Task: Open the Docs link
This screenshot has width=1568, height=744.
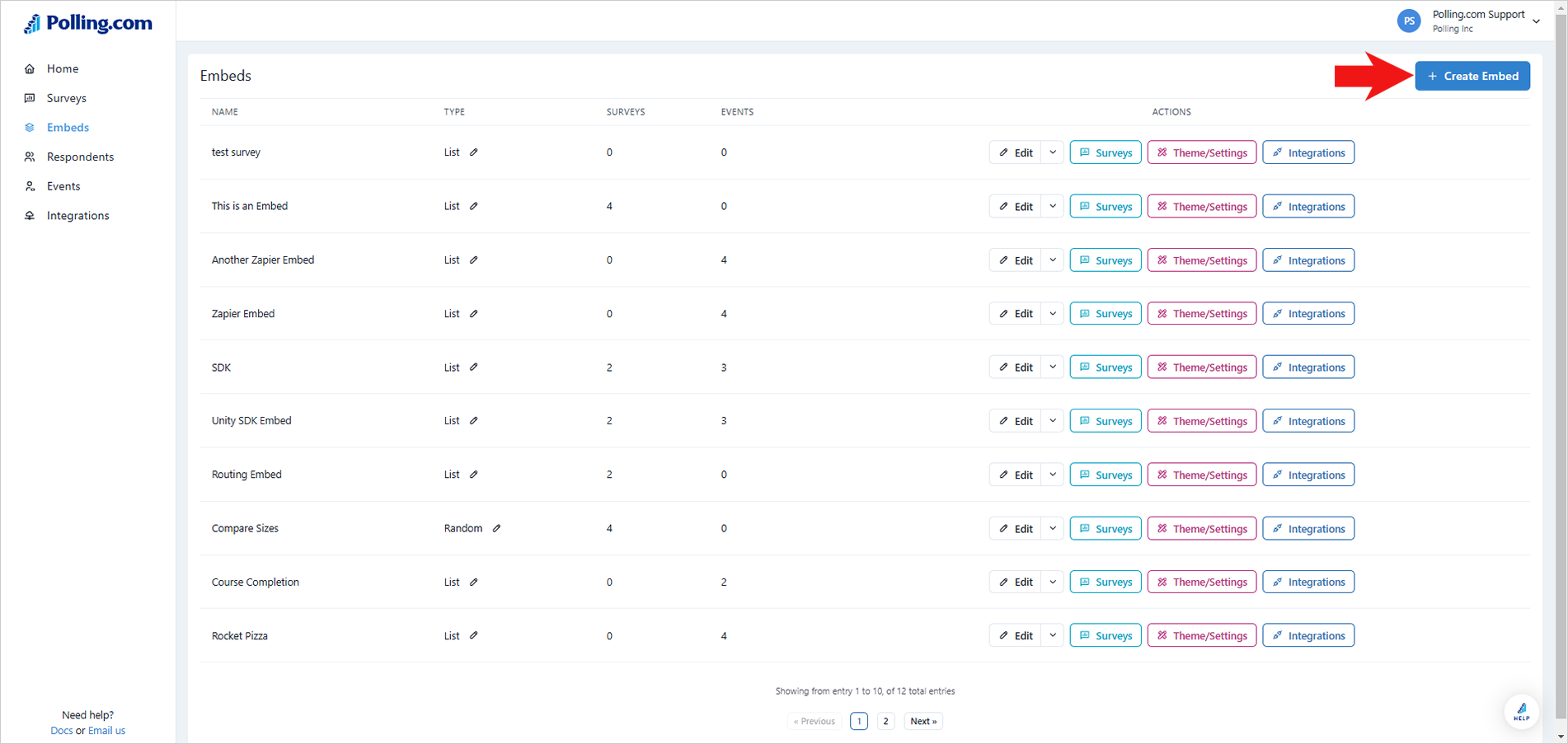Action: click(x=61, y=731)
